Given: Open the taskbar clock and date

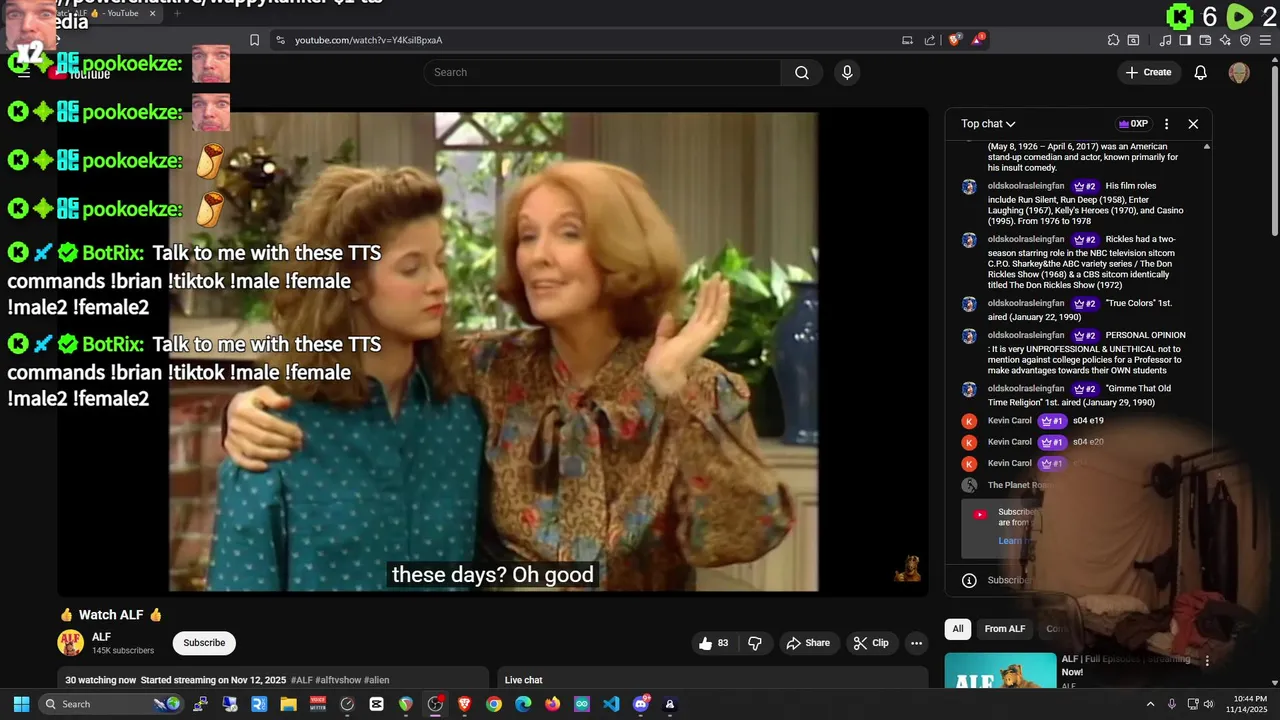Looking at the screenshot, I should coord(1246,704).
